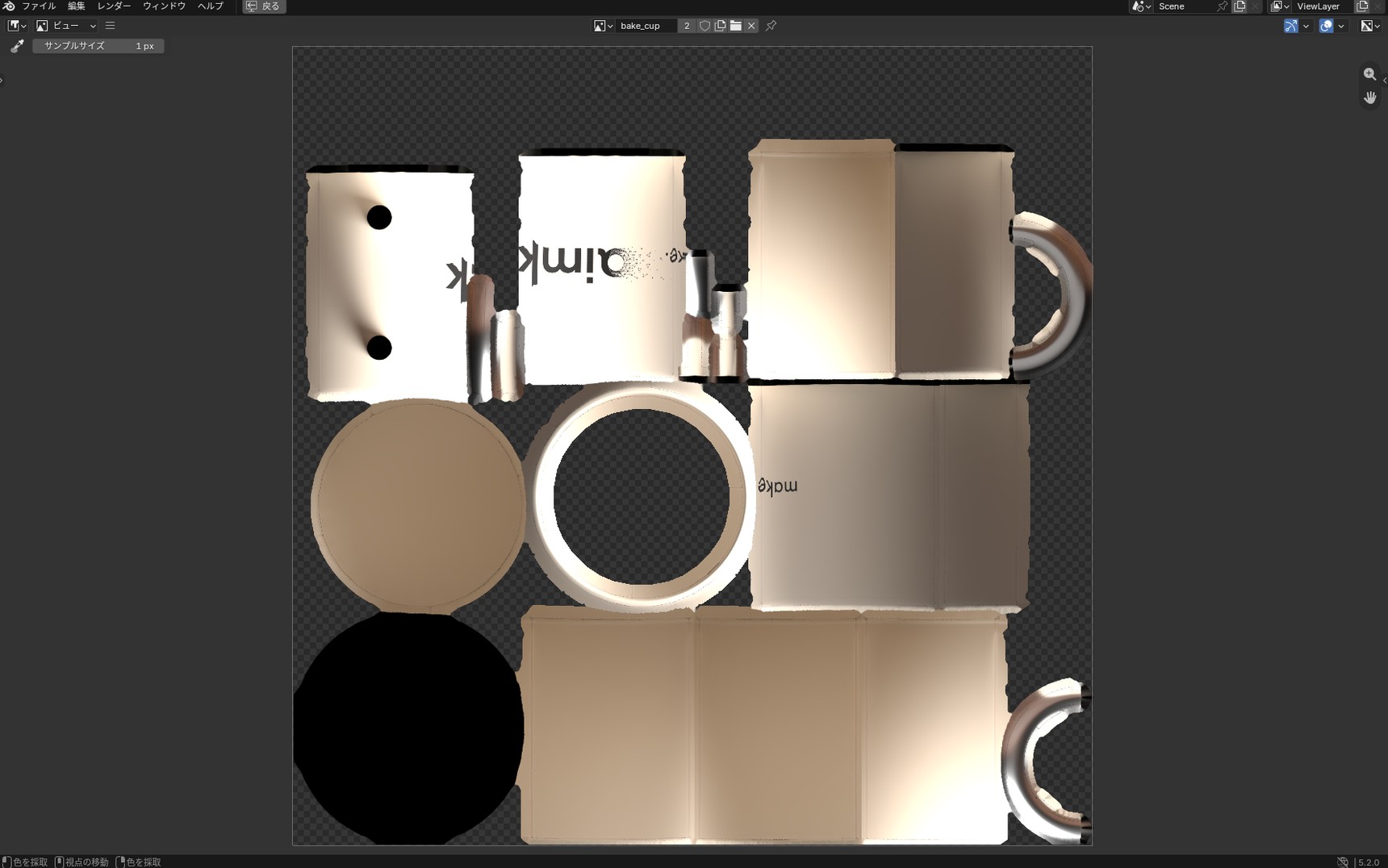Toggle the scene pin icon
1388x868 pixels.
(x=1223, y=6)
